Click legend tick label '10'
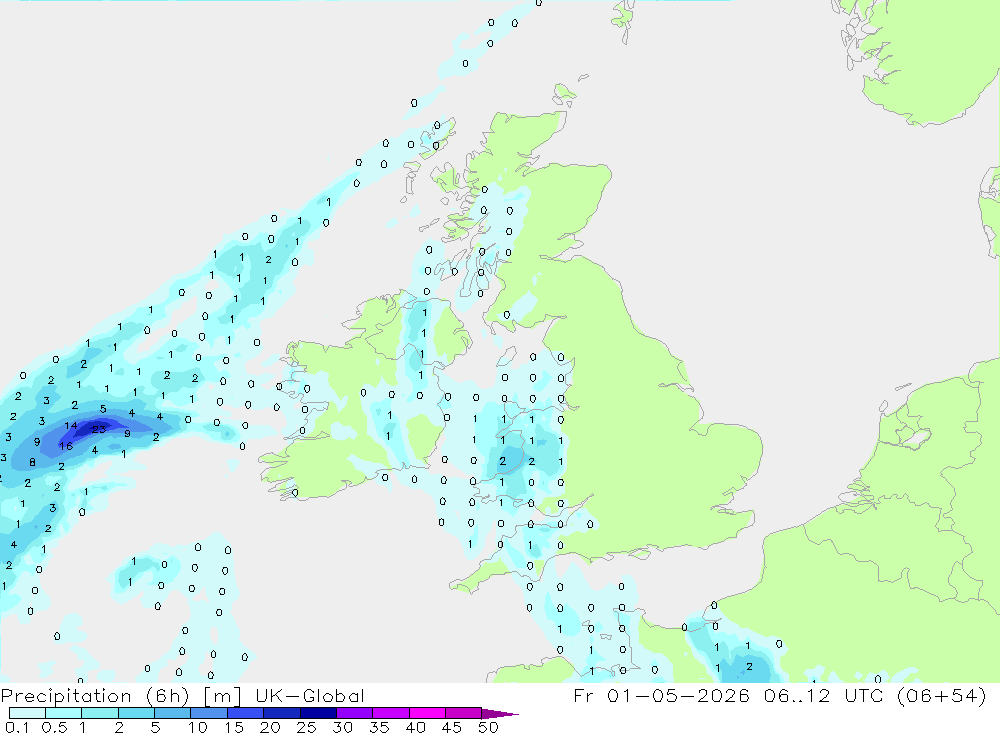This screenshot has width=1000, height=733. 198,727
